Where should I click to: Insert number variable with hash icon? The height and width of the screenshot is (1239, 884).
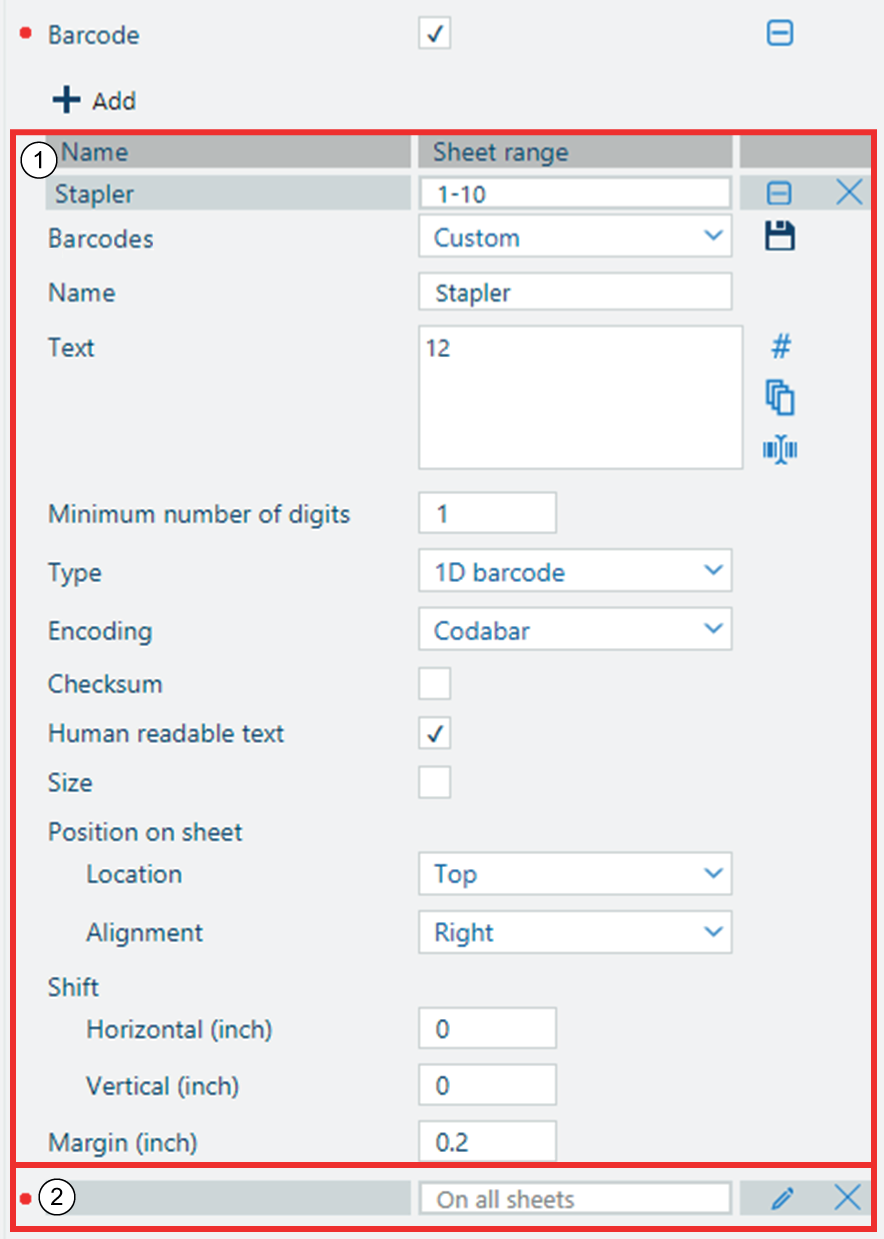pos(781,347)
